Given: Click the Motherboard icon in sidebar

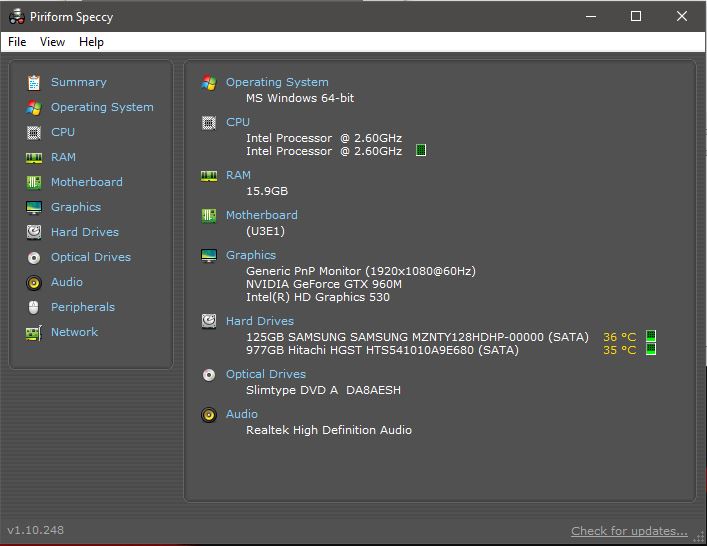Looking at the screenshot, I should (x=34, y=183).
